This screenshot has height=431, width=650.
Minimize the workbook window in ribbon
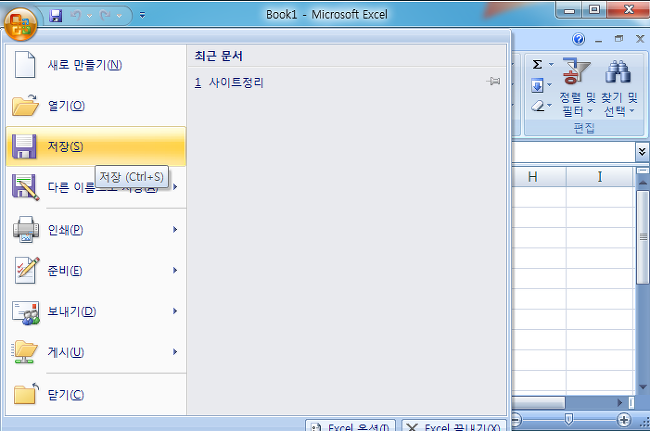(x=599, y=40)
